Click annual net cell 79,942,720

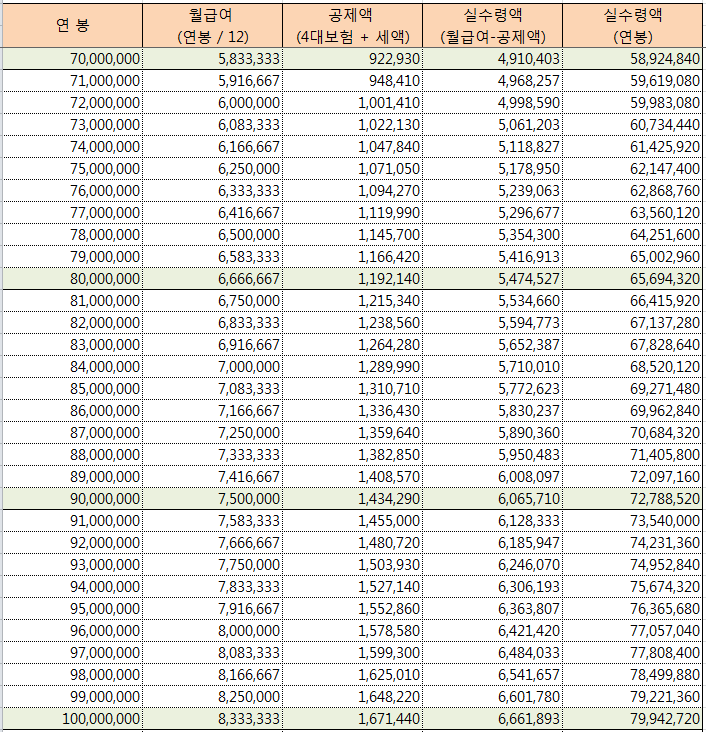click(633, 718)
